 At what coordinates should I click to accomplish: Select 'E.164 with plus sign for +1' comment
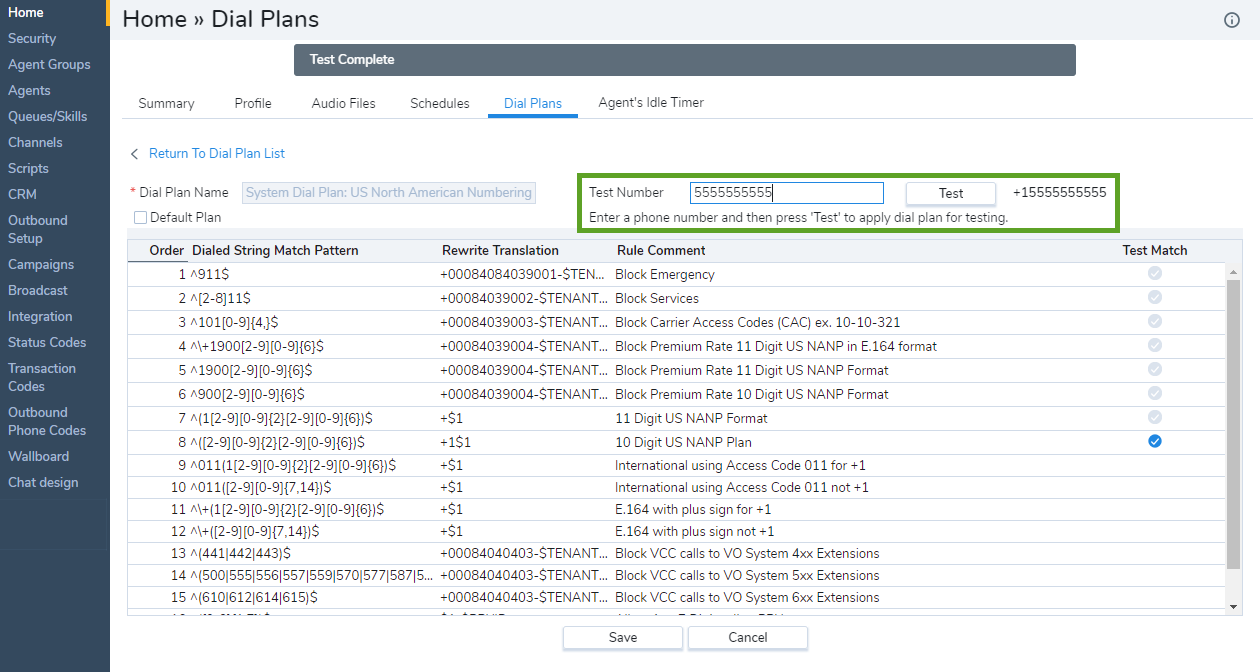pos(695,509)
